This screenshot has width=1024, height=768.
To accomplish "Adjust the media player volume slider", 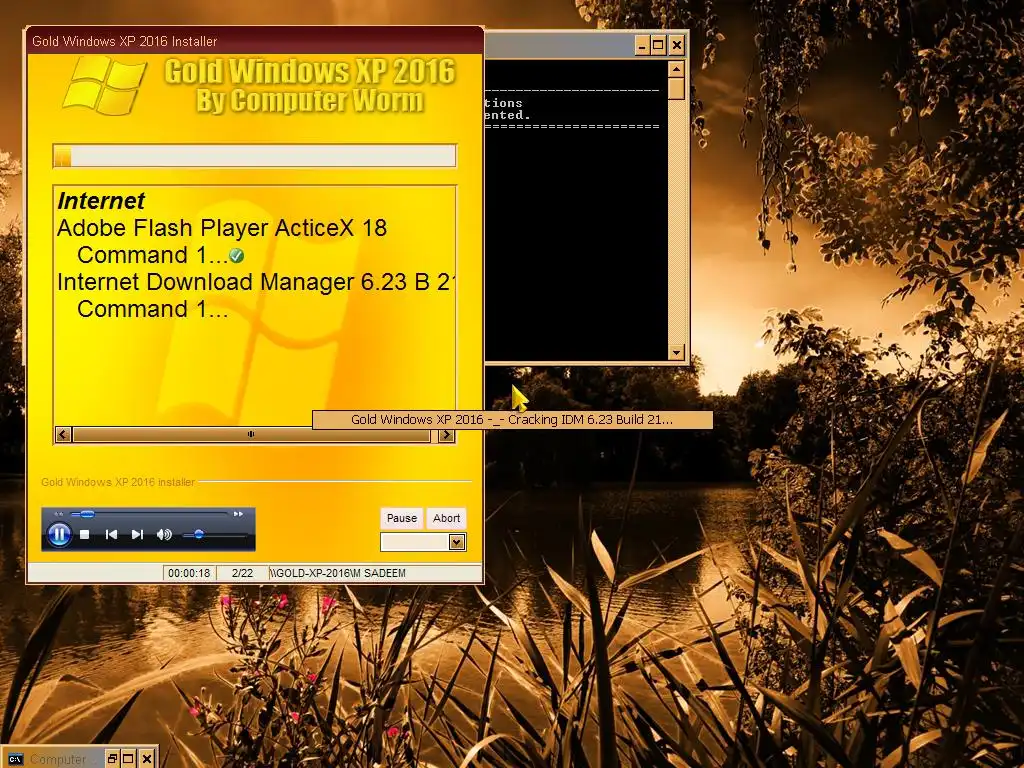I will coord(199,535).
